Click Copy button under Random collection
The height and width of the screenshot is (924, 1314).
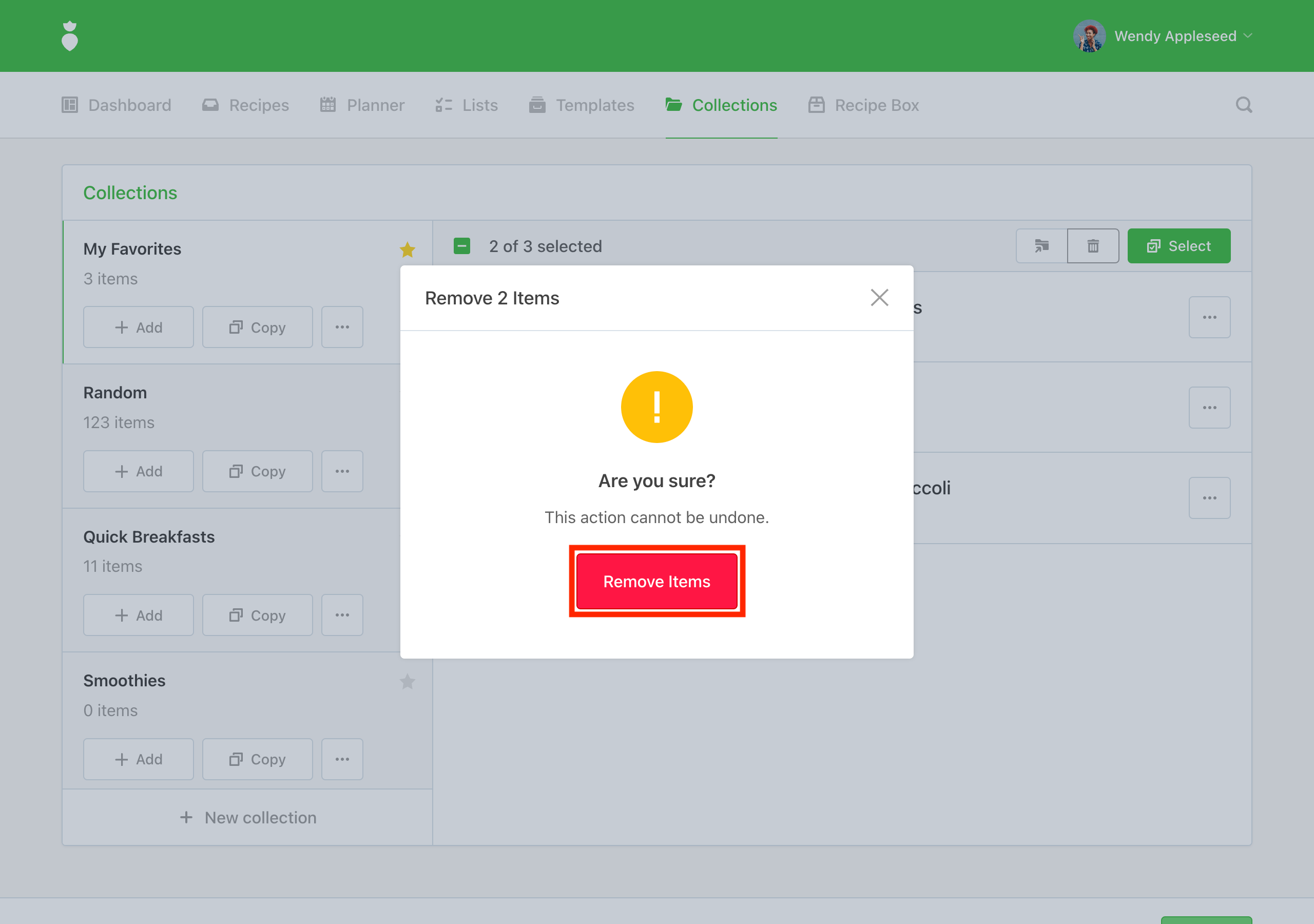tap(258, 471)
